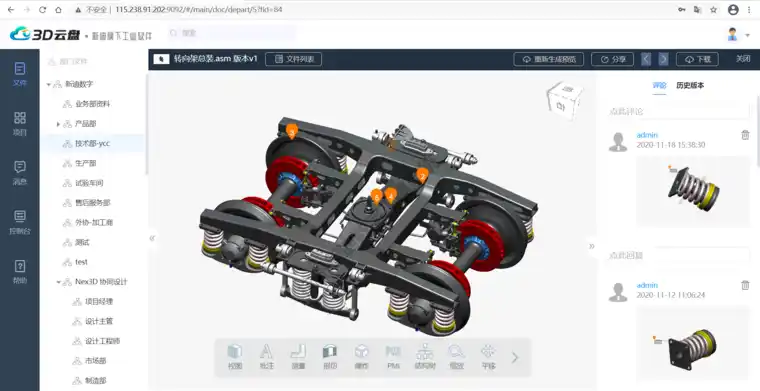The image size is (760, 391).
Task: Select 设计工程师 under Nex3D 协同设计
Action: 103,341
